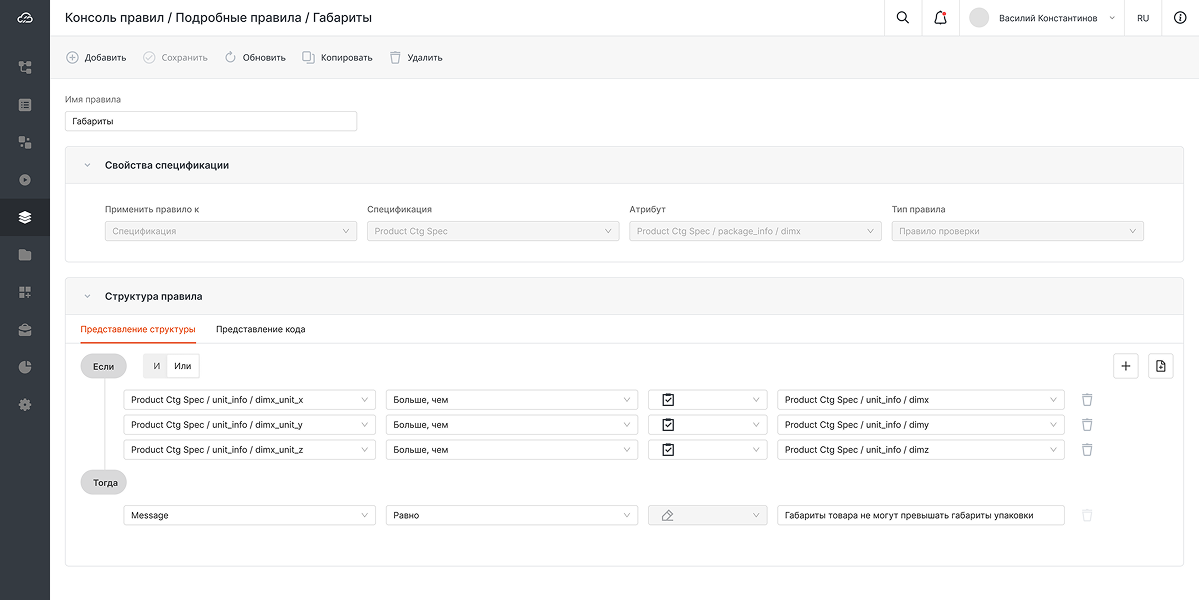
Task: Select the Представление структуры tab
Action: coord(138,329)
